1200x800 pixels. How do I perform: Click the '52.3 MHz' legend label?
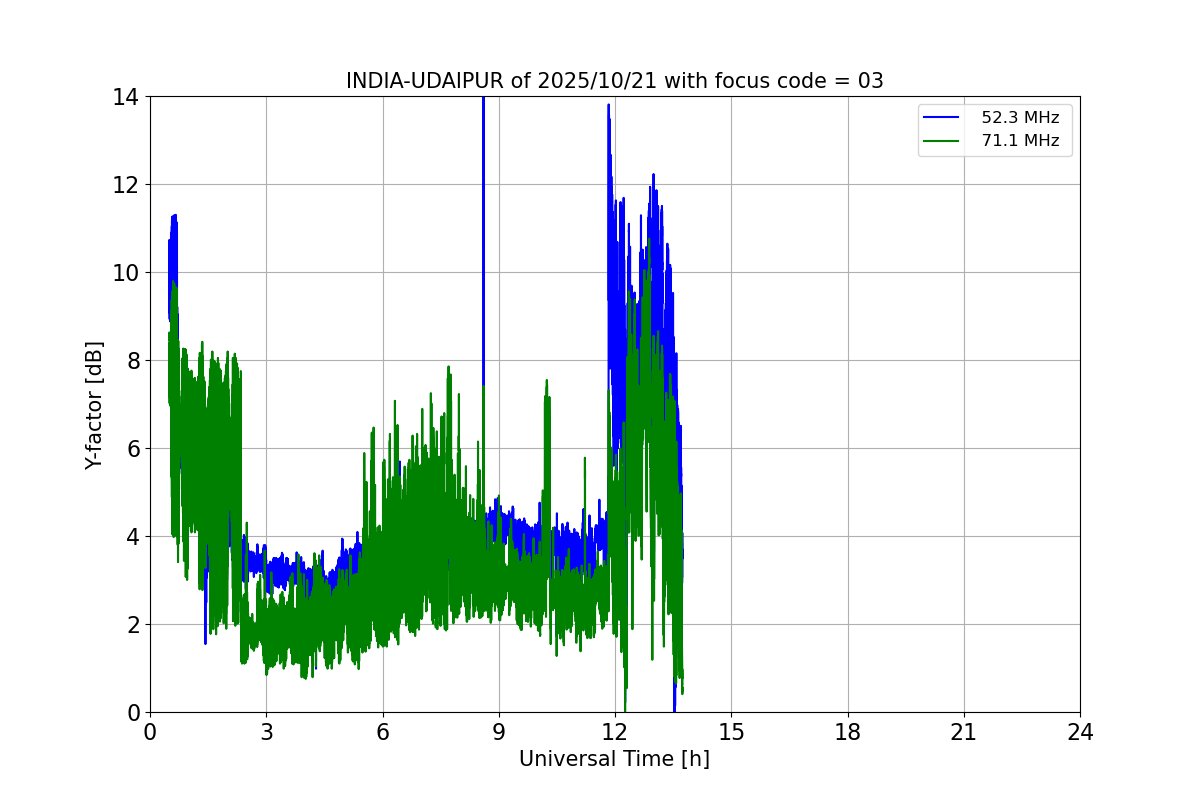1020,117
